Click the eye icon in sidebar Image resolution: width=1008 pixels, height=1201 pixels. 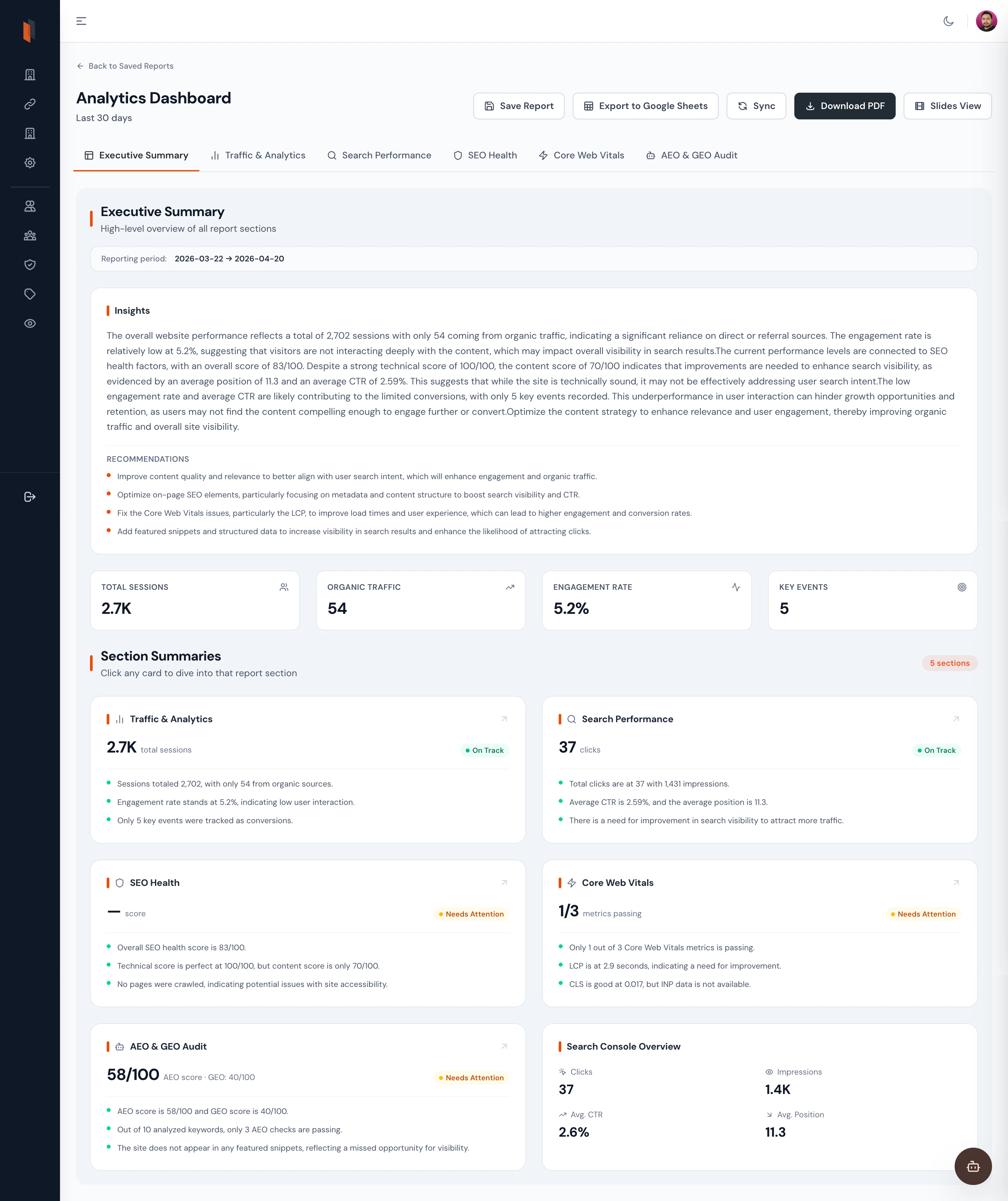click(30, 324)
